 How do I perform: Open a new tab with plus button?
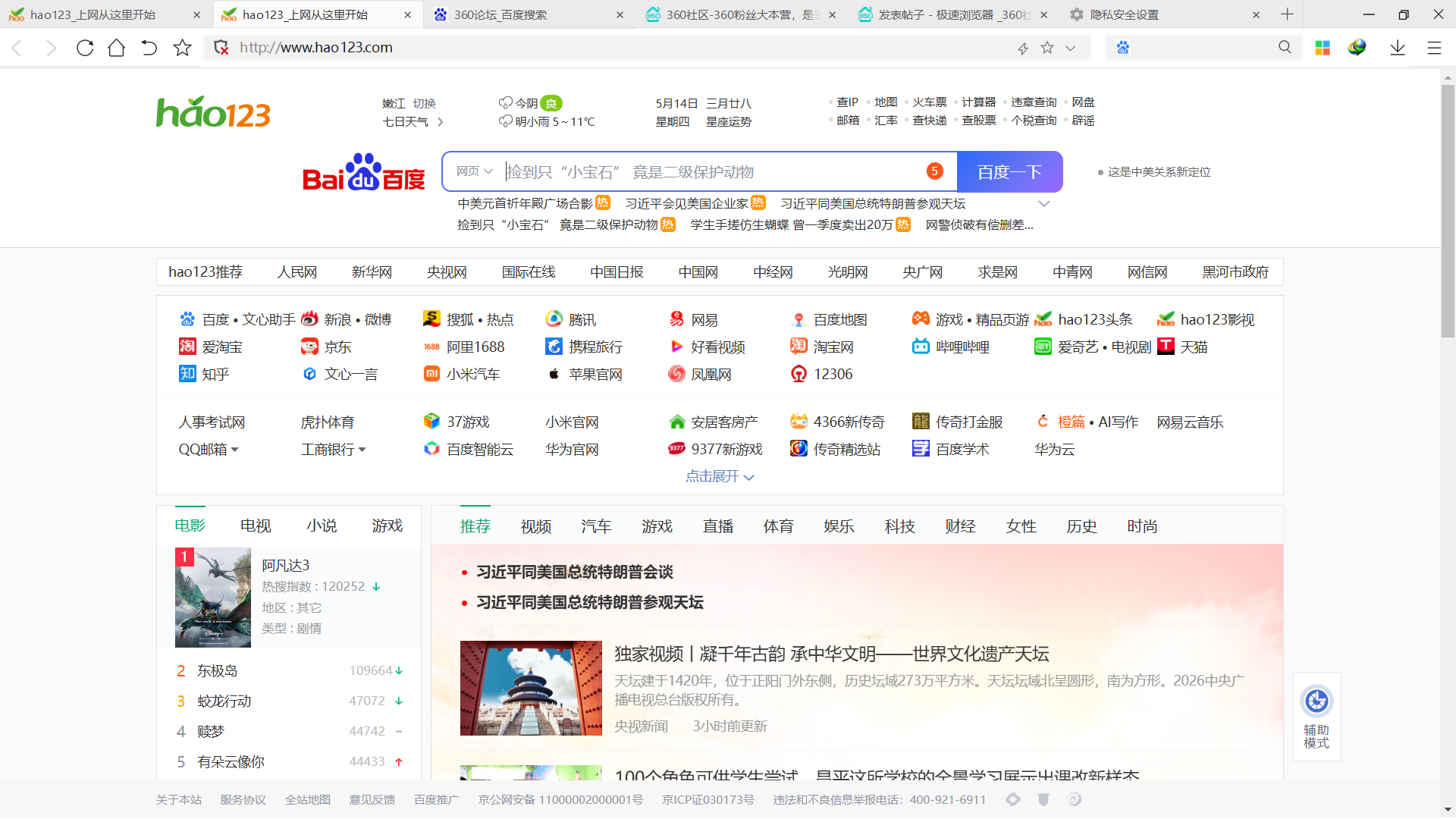(1288, 14)
